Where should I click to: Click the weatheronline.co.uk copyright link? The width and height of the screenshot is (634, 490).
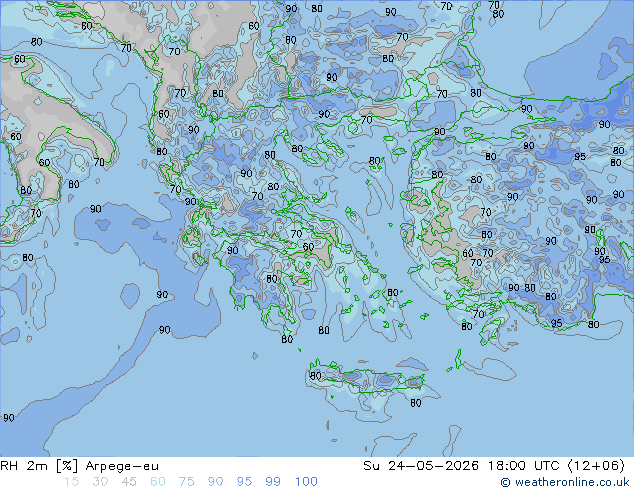tap(565, 482)
